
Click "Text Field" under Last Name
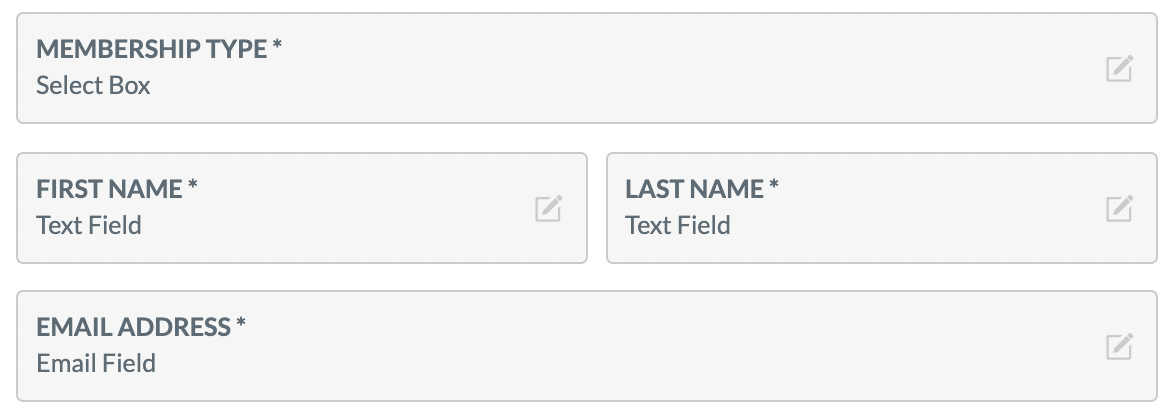[678, 225]
